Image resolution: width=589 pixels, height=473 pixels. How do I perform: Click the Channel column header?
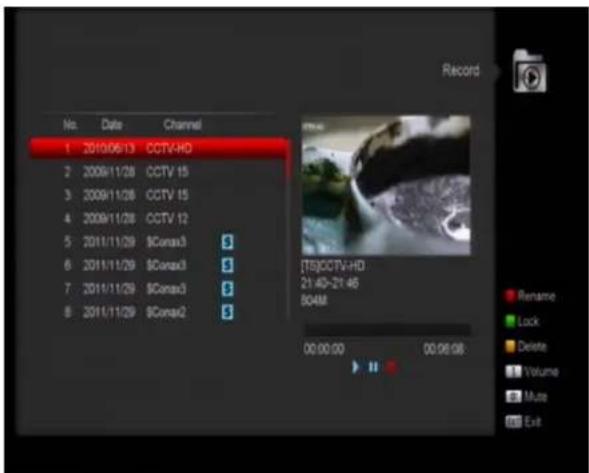click(183, 124)
